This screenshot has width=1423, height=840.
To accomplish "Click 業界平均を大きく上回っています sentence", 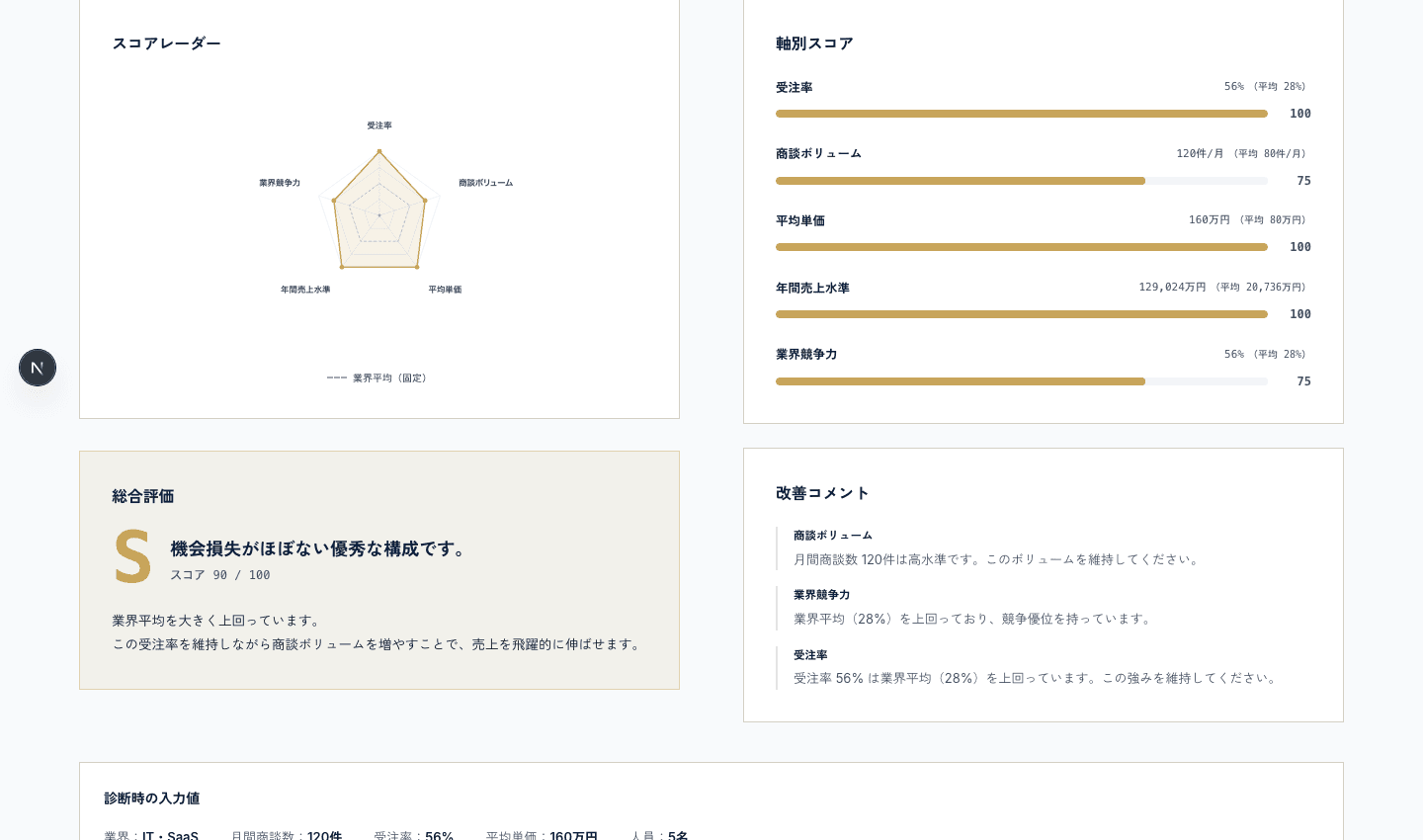I will click(x=218, y=621).
